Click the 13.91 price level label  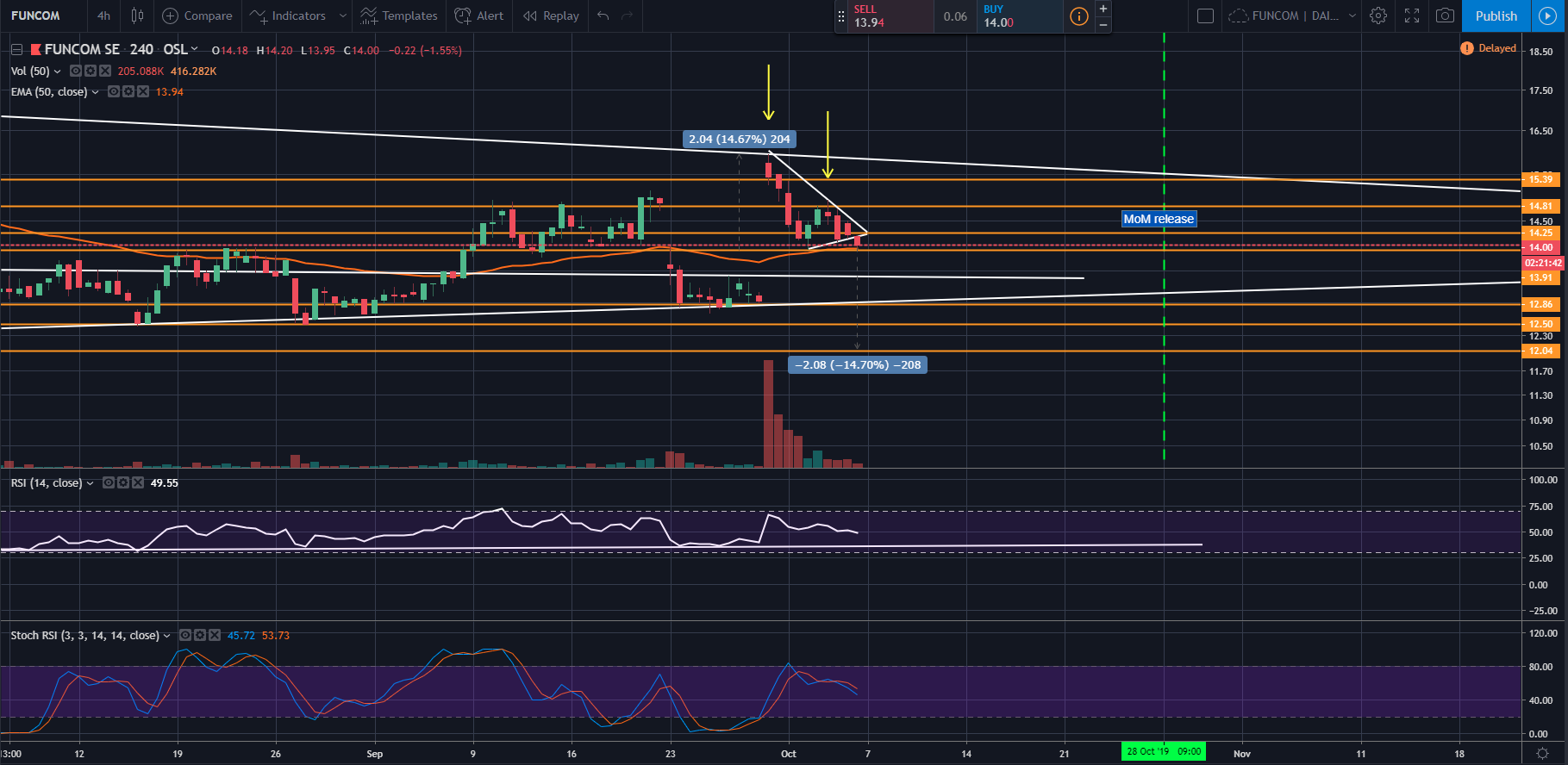tap(1540, 277)
